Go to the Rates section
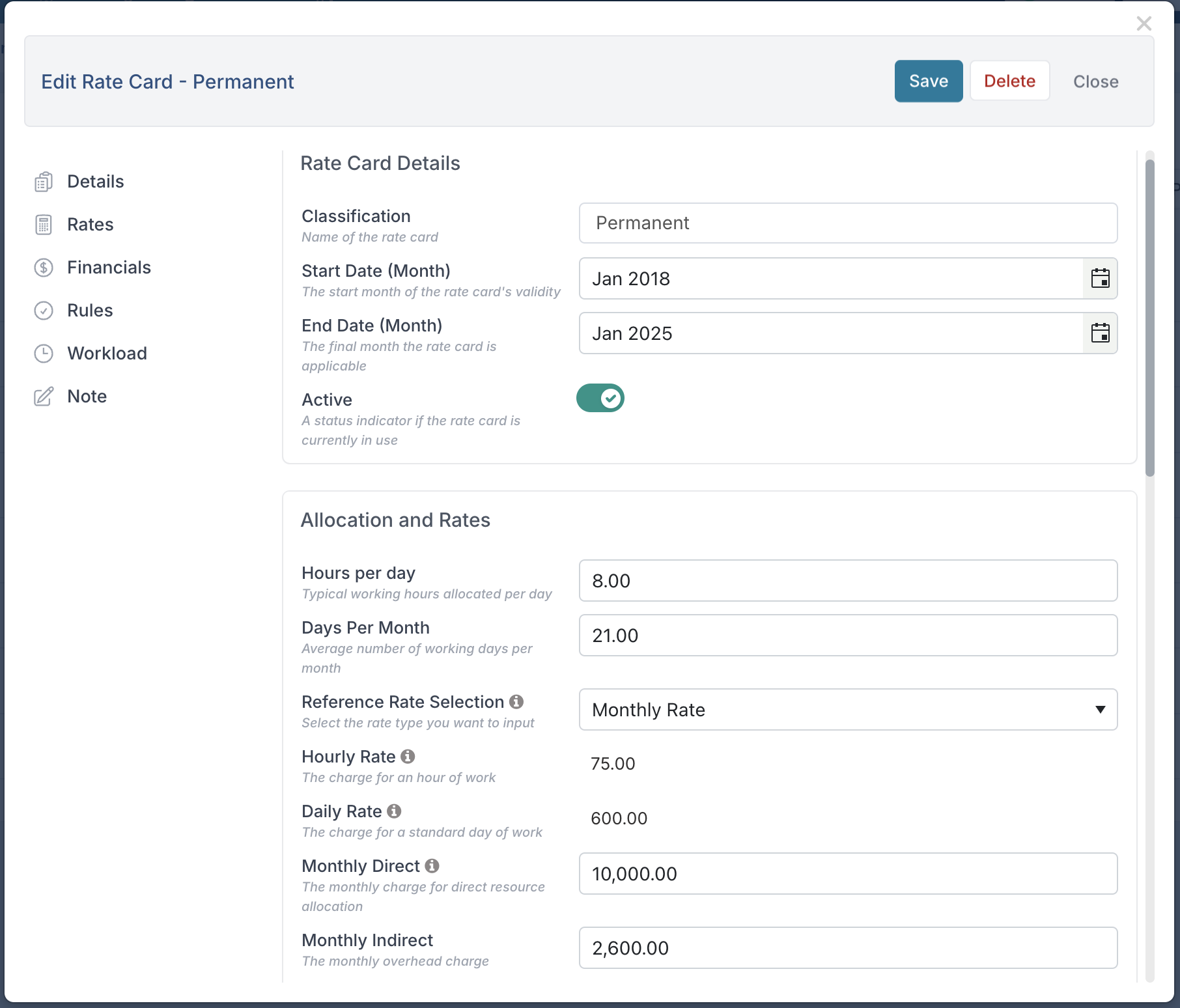1180x1008 pixels. click(x=91, y=225)
